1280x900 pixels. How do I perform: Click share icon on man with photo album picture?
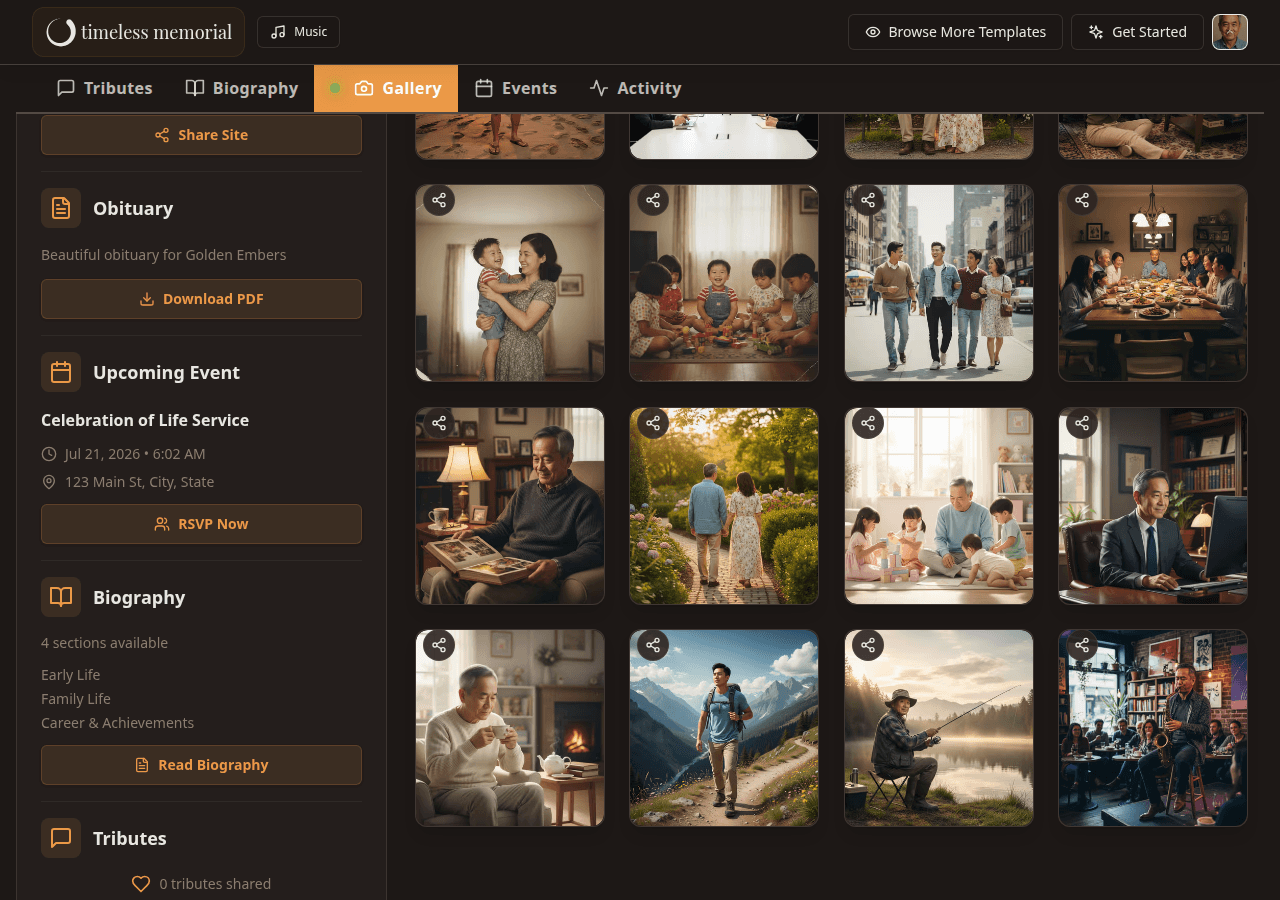coord(439,423)
